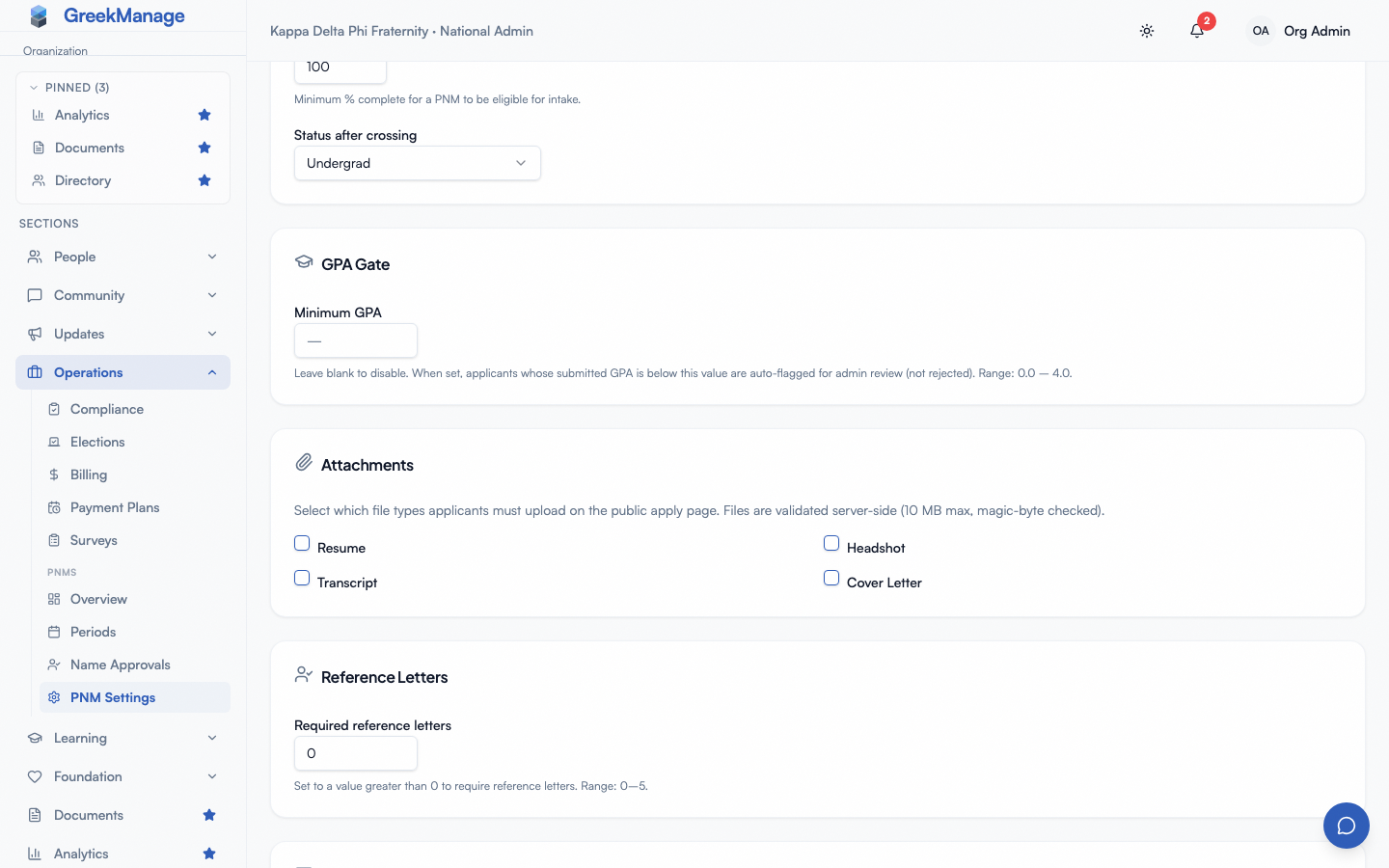The image size is (1389, 868).
Task: Click the Elections ballot icon
Action: 54,442
